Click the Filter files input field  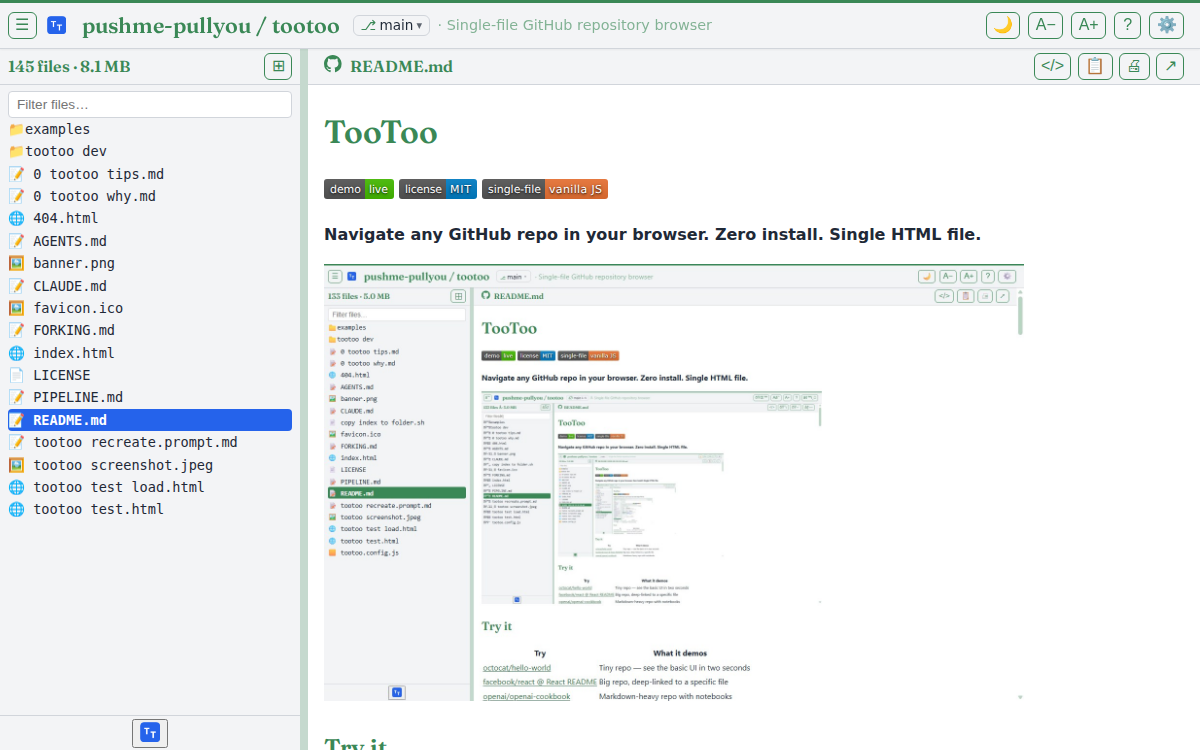150,104
